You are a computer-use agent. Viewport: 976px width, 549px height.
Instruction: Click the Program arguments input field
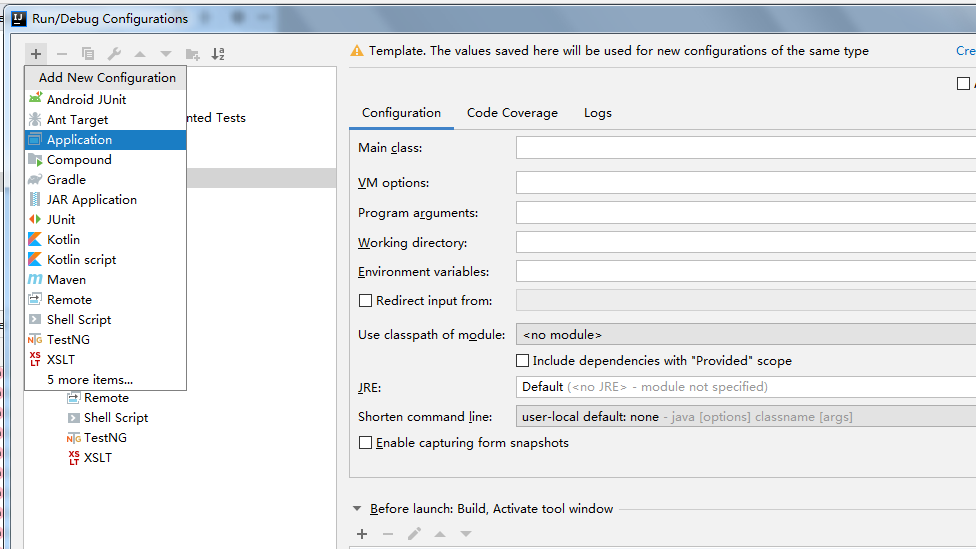(x=746, y=212)
